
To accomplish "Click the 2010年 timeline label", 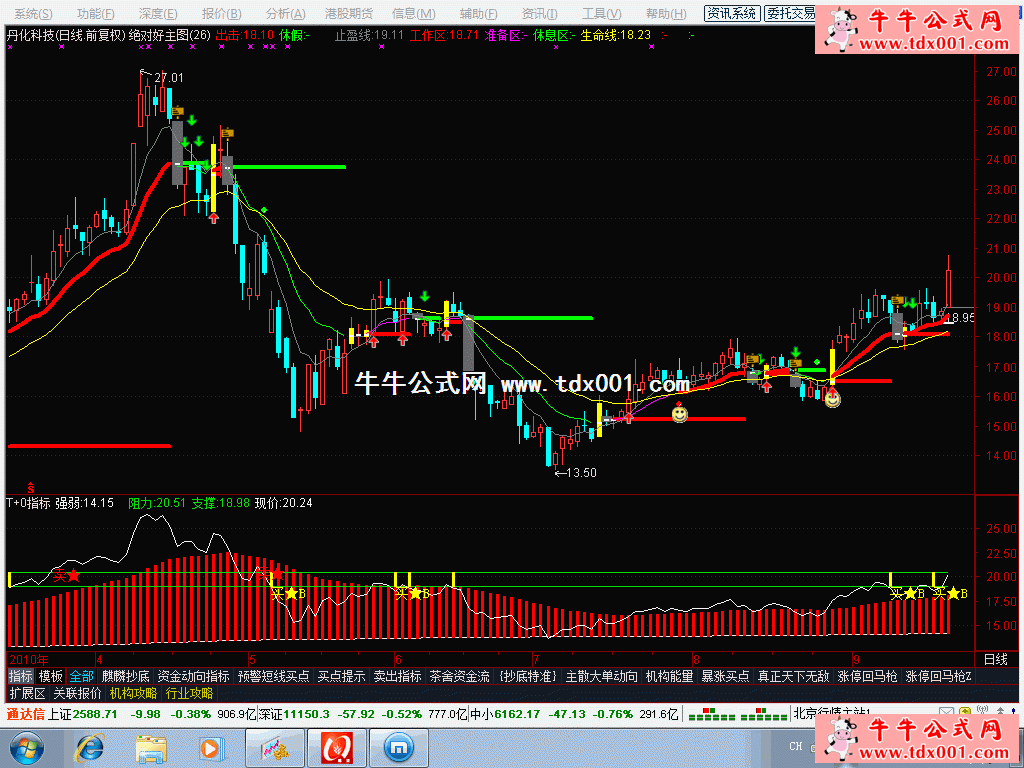I will pyautogui.click(x=29, y=660).
